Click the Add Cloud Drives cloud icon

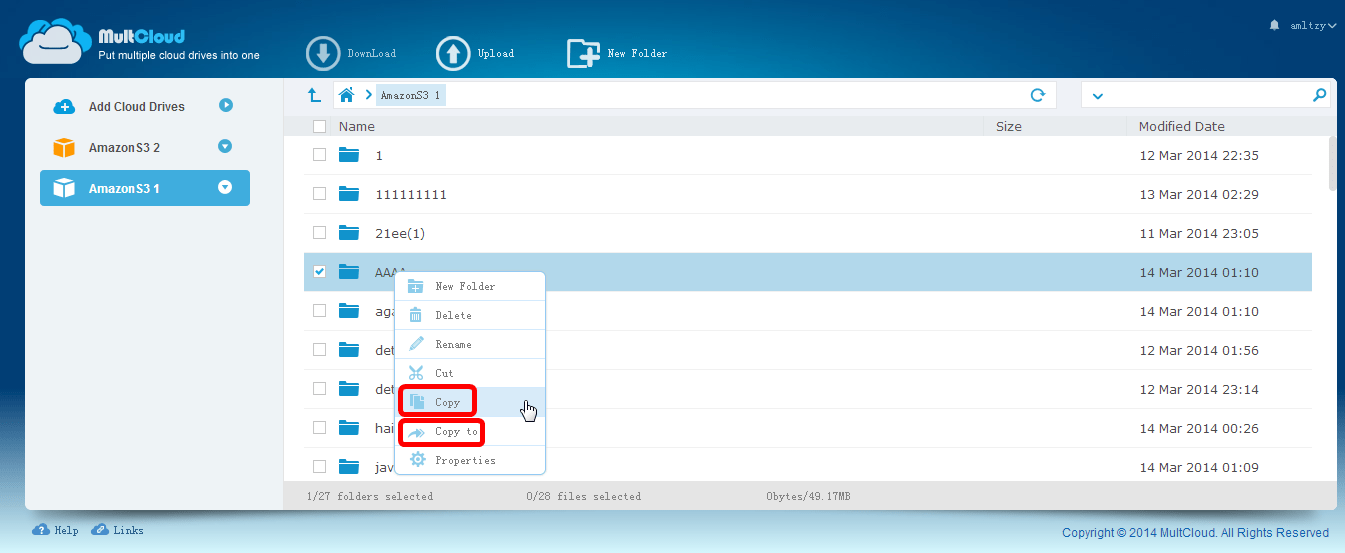coord(64,107)
